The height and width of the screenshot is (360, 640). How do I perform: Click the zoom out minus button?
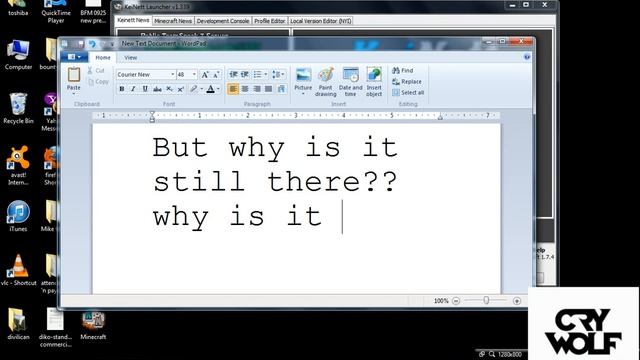click(x=456, y=301)
